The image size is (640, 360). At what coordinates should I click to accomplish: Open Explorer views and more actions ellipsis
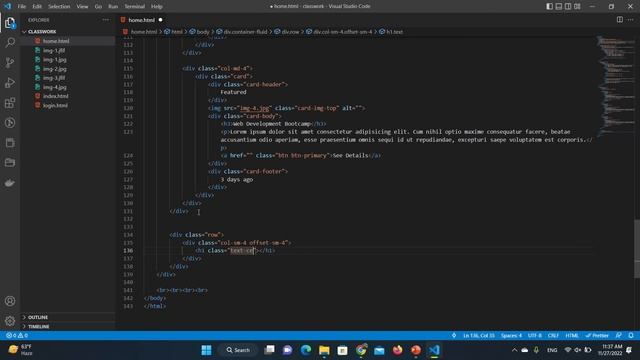[x=106, y=20]
